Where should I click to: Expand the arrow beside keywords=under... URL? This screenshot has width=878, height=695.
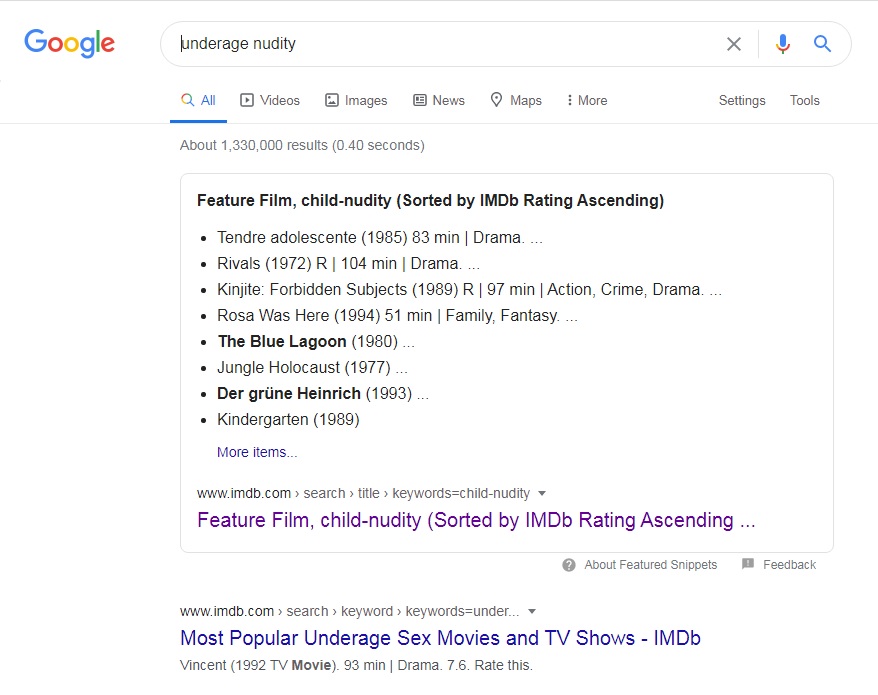tap(532, 612)
